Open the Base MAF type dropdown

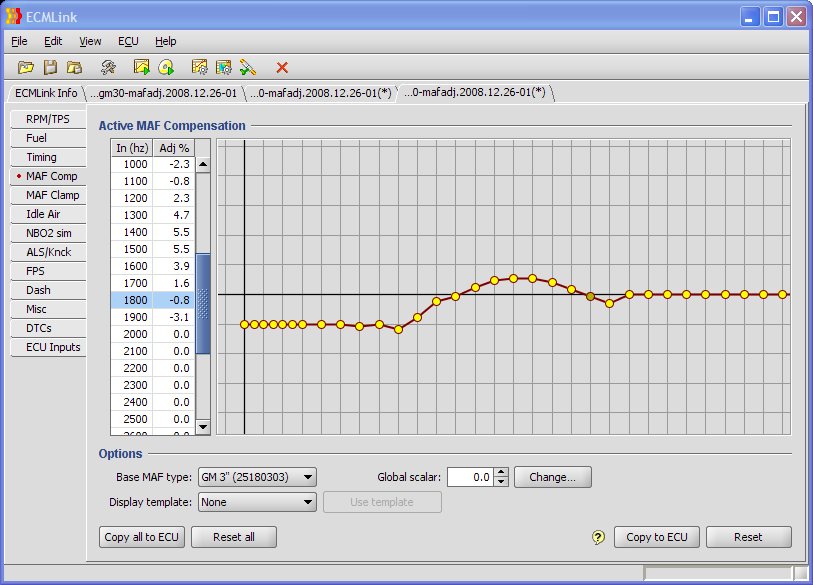pos(307,477)
